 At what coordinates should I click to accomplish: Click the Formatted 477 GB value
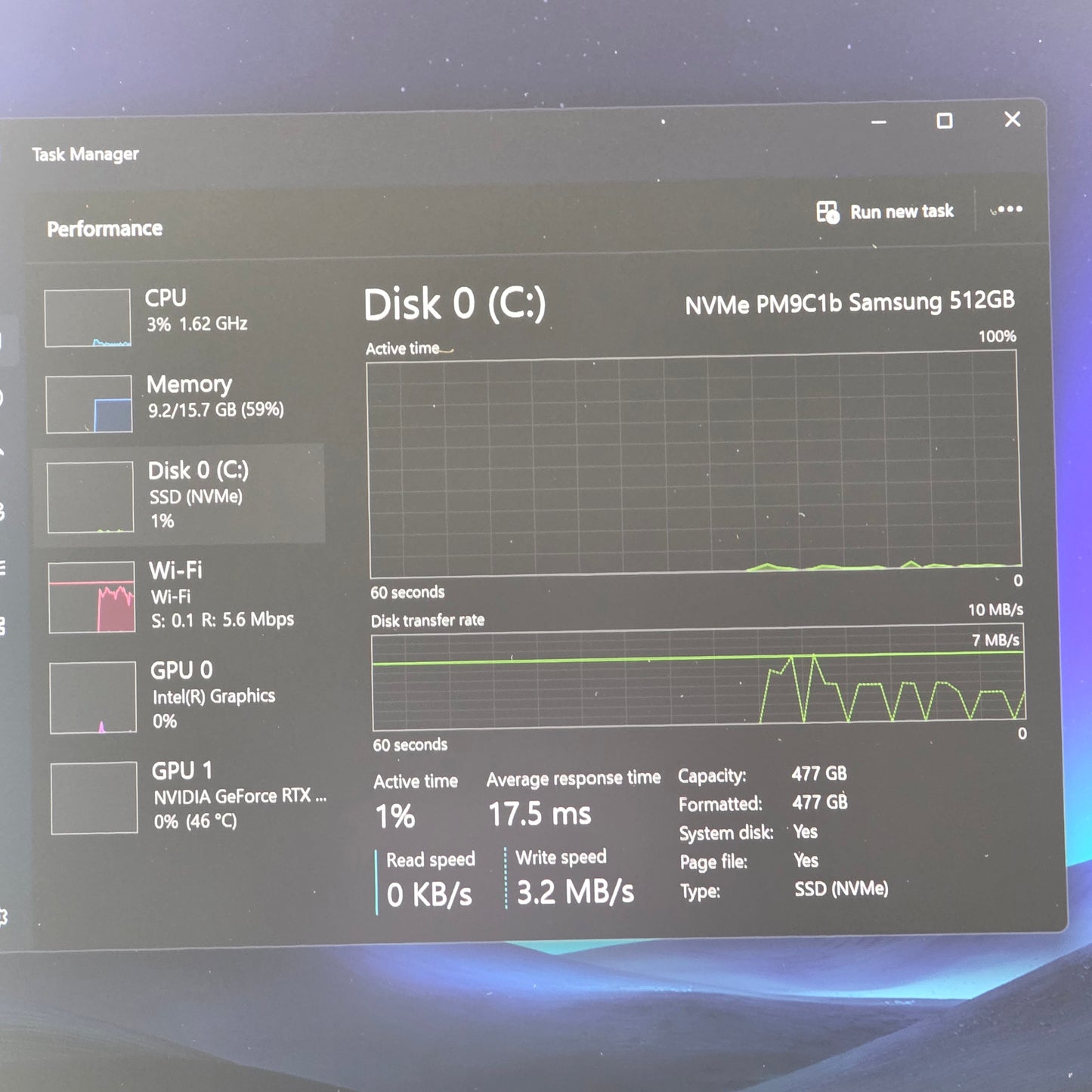(x=820, y=802)
